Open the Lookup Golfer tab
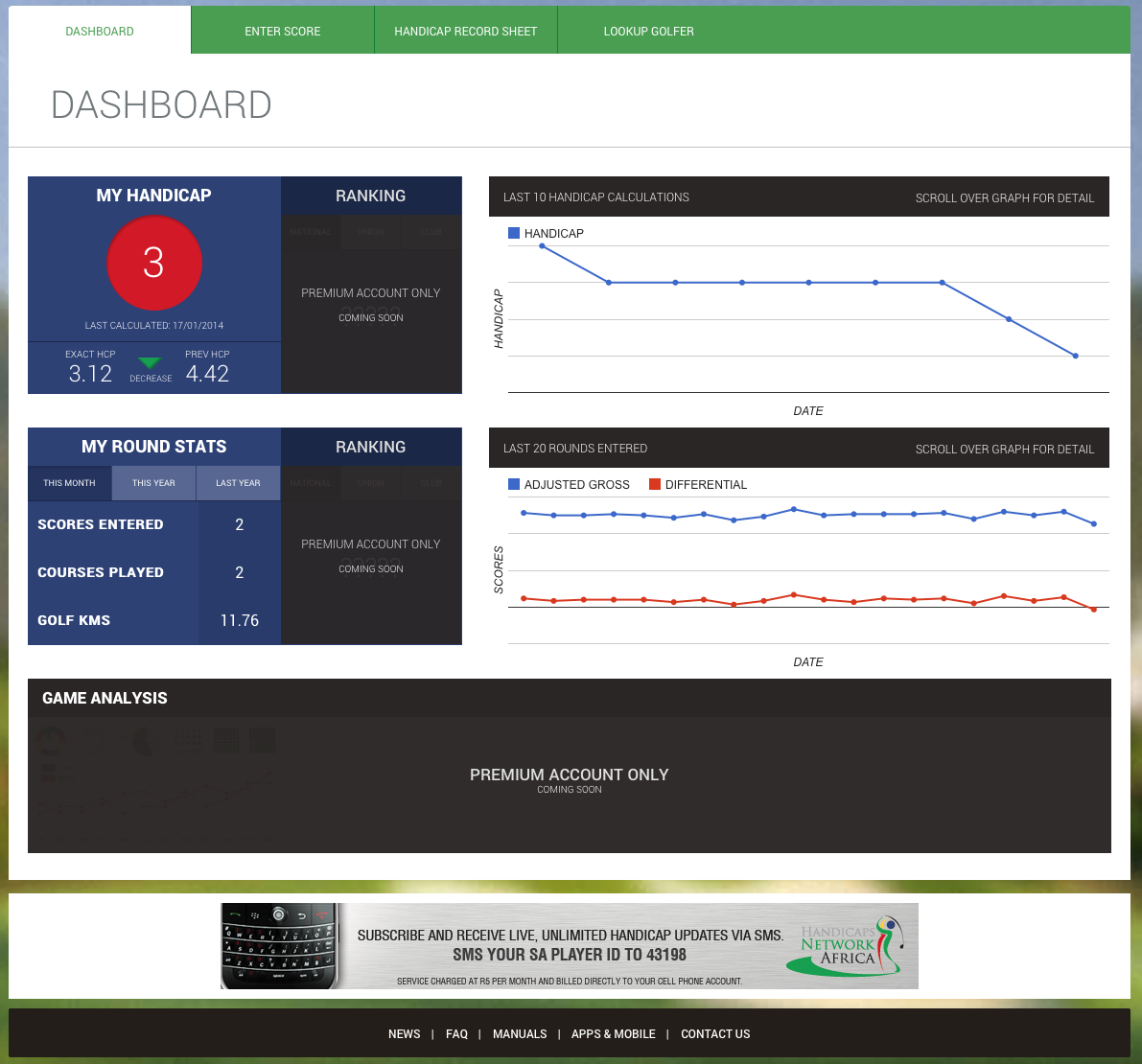This screenshot has height=1064, width=1142. pyautogui.click(x=648, y=31)
